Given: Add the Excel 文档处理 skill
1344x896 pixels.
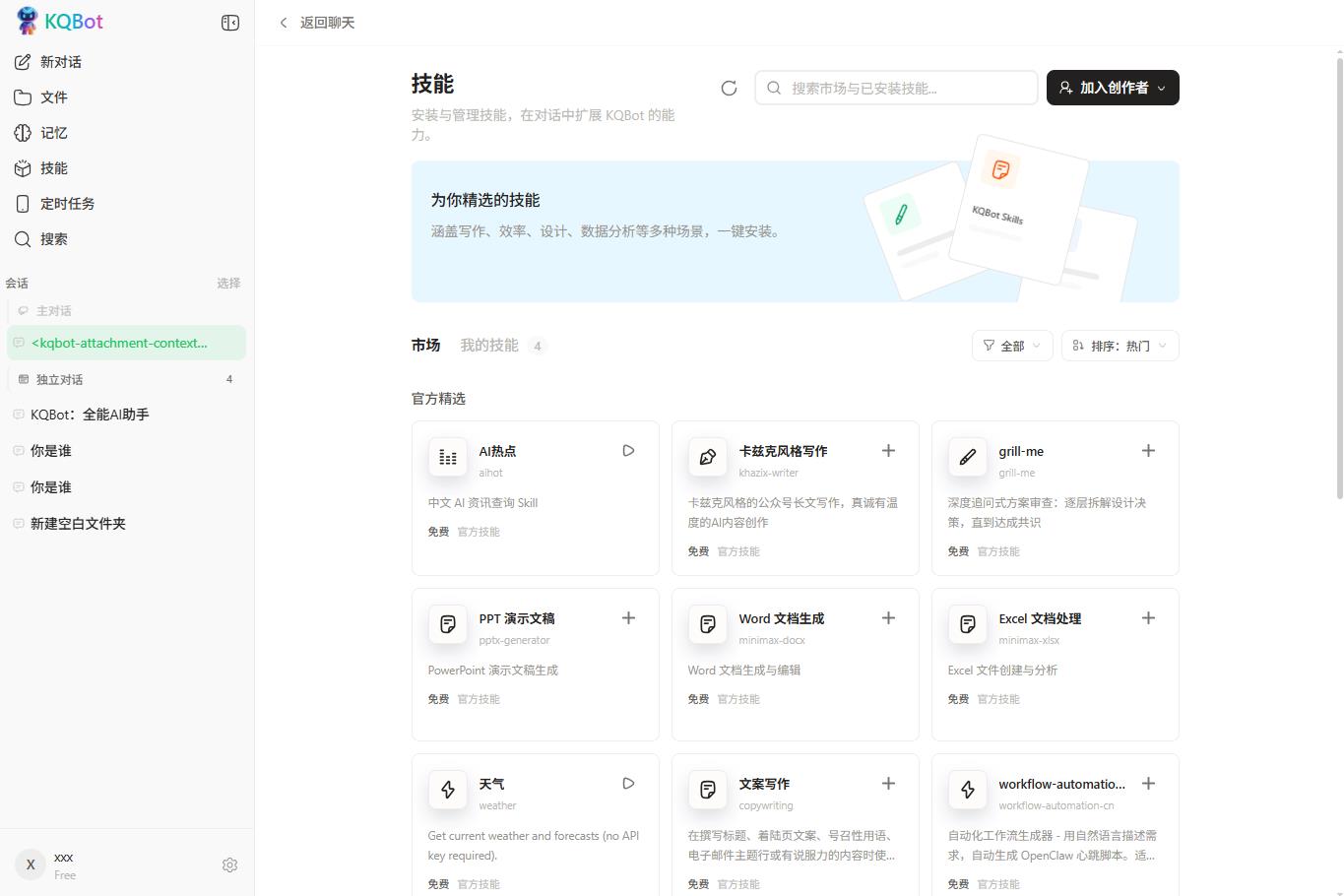Looking at the screenshot, I should click(x=1148, y=618).
